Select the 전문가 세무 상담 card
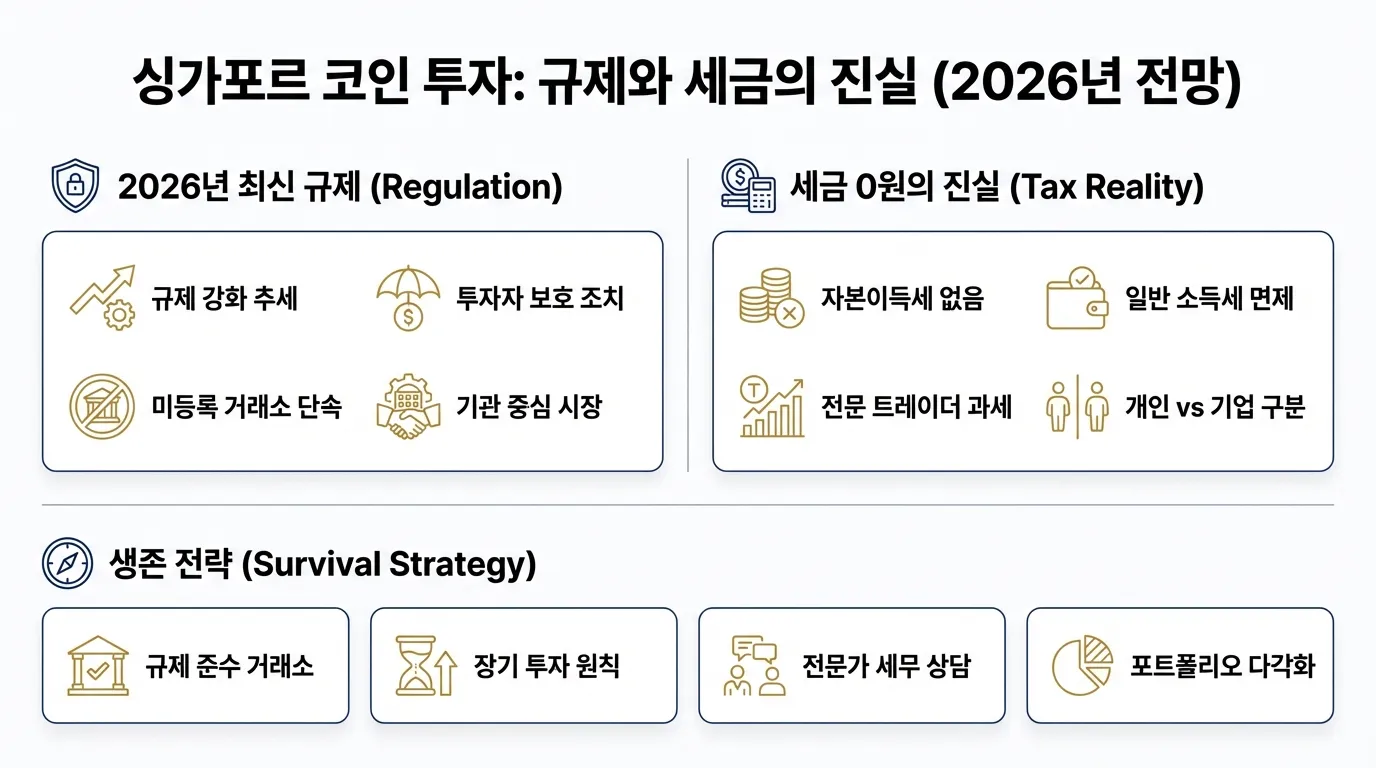 coord(851,665)
